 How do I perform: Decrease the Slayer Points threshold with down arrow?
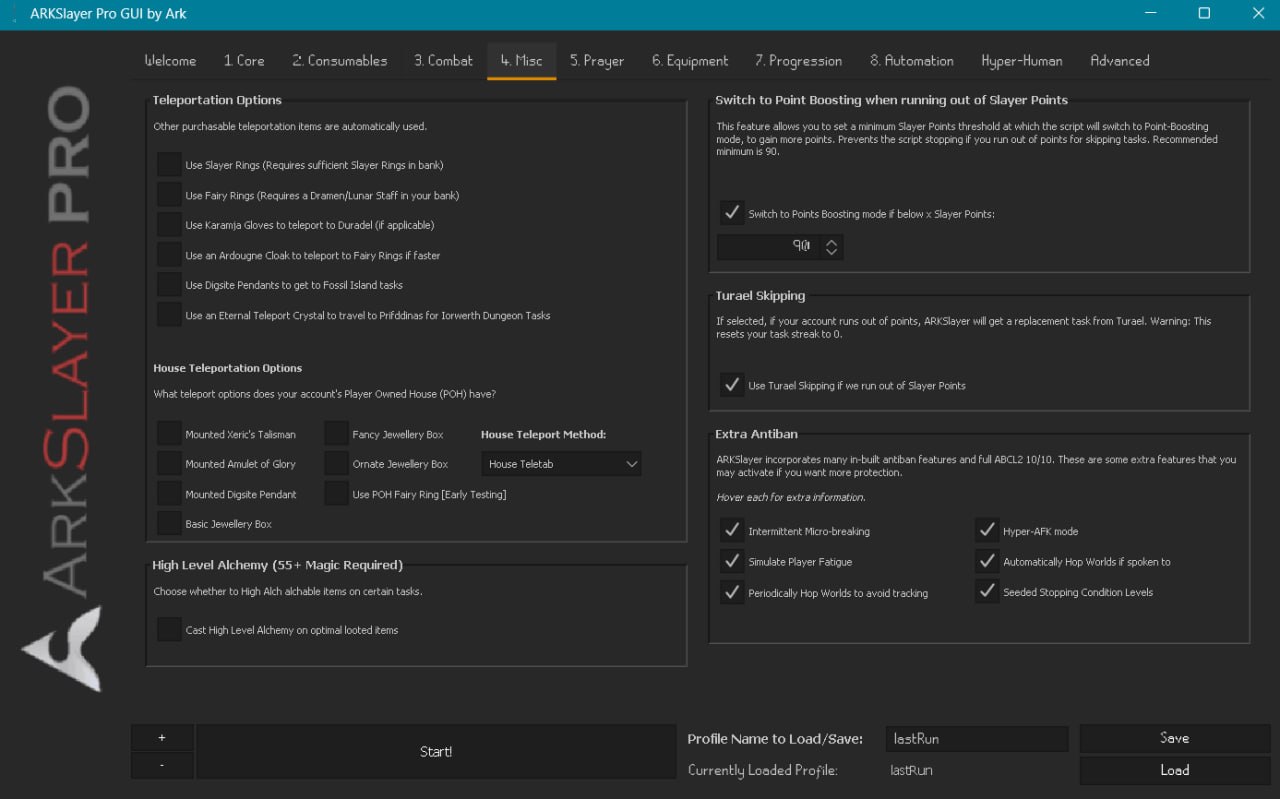tap(831, 252)
